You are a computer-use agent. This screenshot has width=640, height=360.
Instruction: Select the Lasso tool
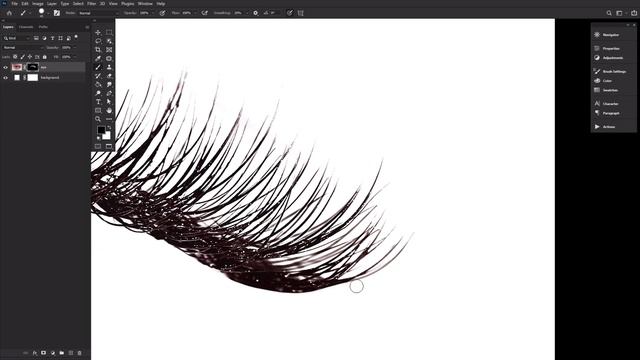pyautogui.click(x=98, y=41)
